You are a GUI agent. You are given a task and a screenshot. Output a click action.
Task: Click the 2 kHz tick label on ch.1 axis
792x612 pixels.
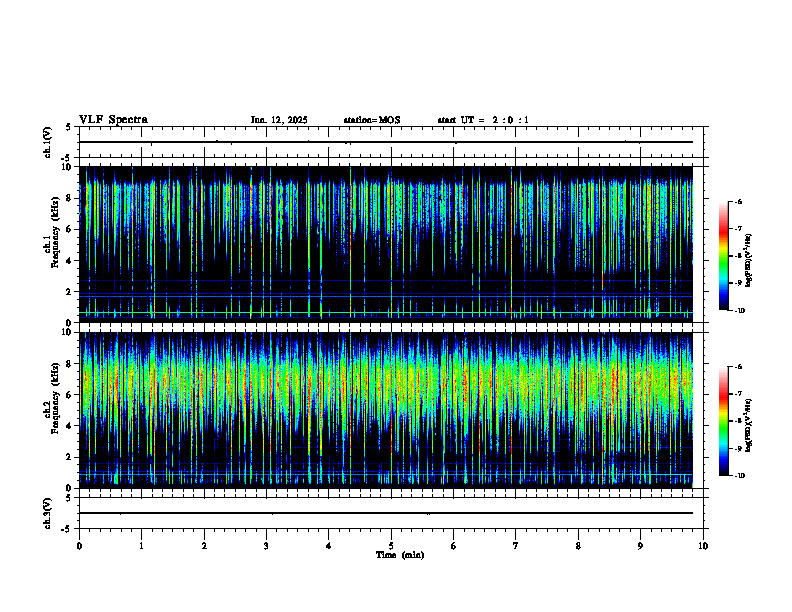(x=70, y=291)
